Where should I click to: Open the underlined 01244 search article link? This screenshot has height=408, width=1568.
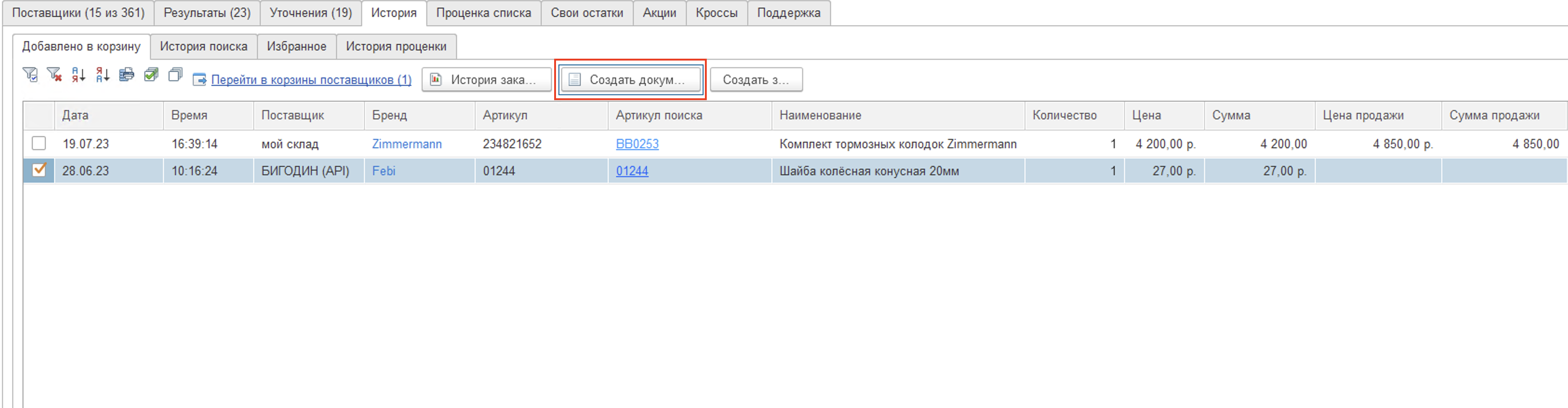pyautogui.click(x=632, y=171)
